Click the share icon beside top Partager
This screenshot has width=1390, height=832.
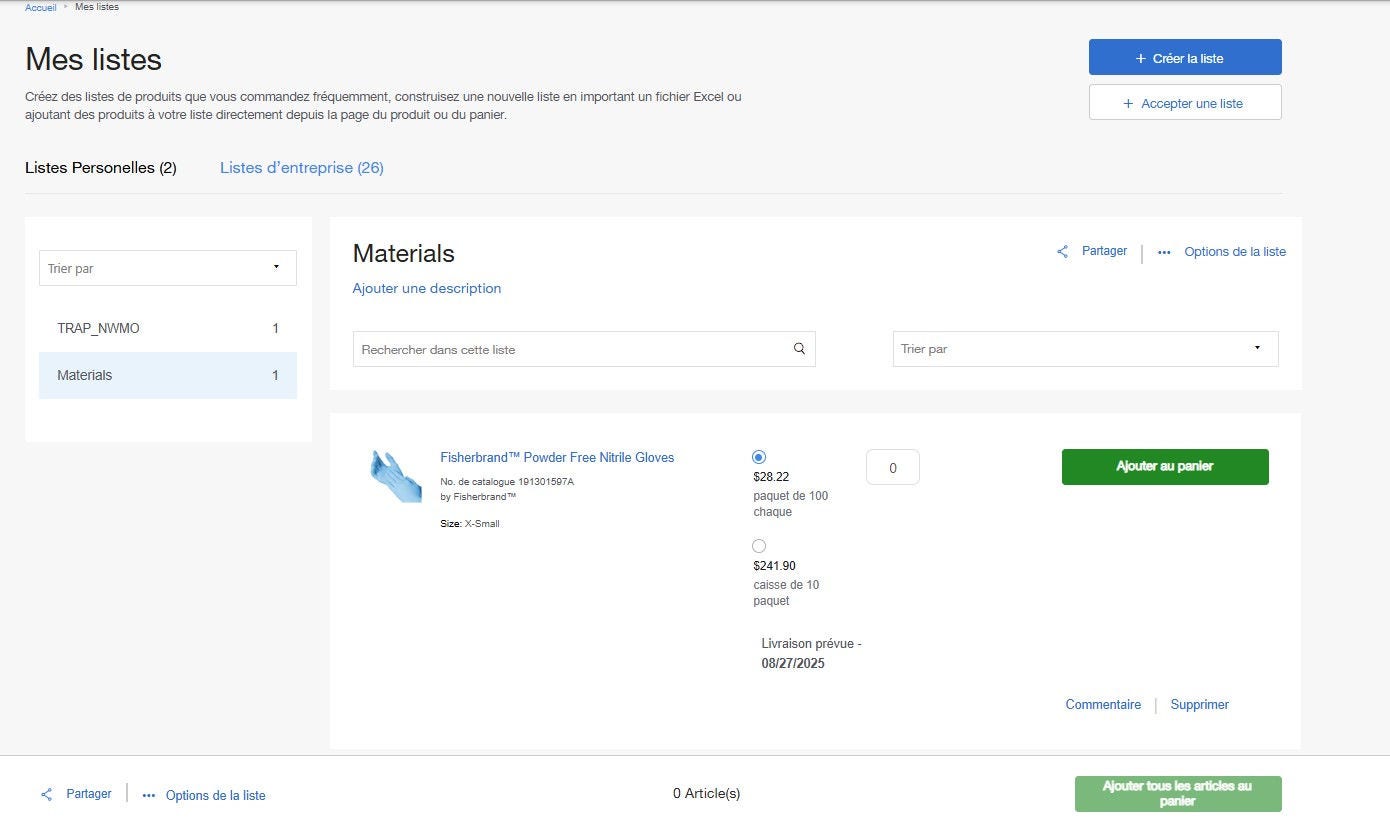[1062, 252]
